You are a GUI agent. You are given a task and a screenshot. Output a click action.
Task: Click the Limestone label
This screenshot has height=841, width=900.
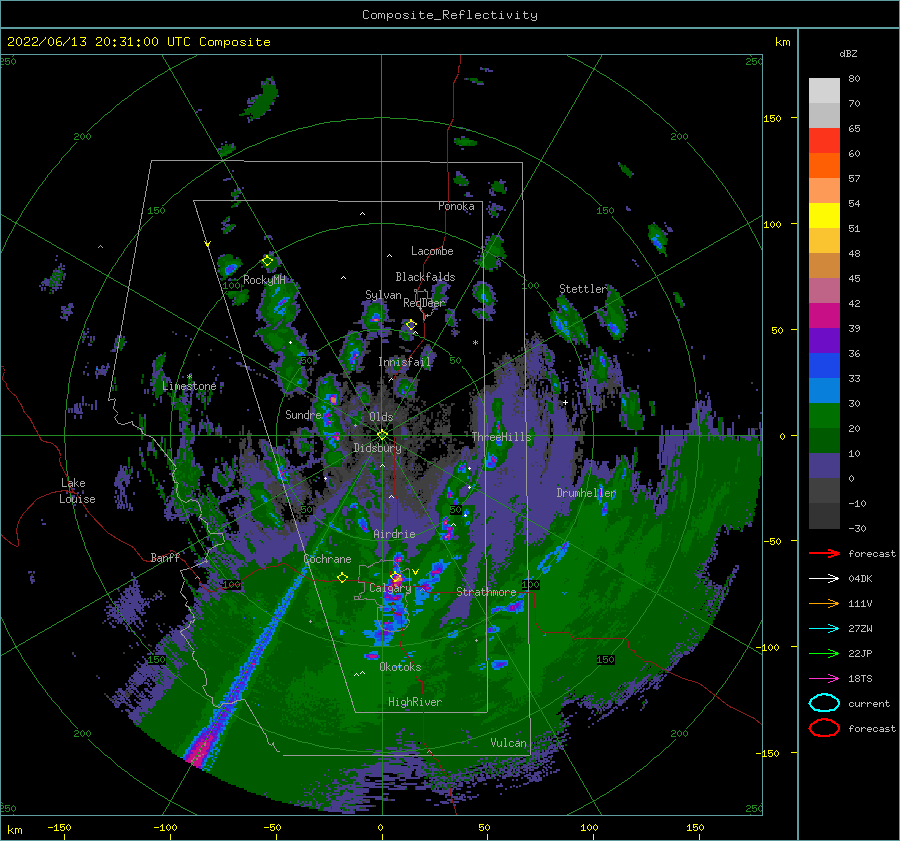pyautogui.click(x=189, y=386)
